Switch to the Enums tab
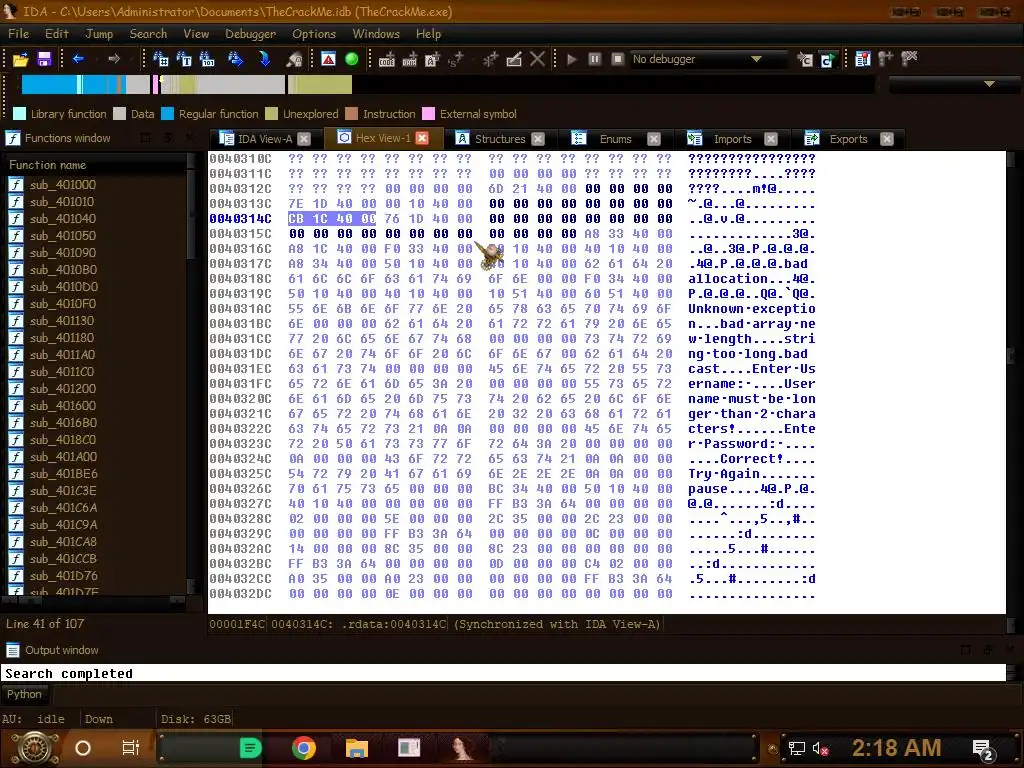The width and height of the screenshot is (1024, 768). pos(615,138)
